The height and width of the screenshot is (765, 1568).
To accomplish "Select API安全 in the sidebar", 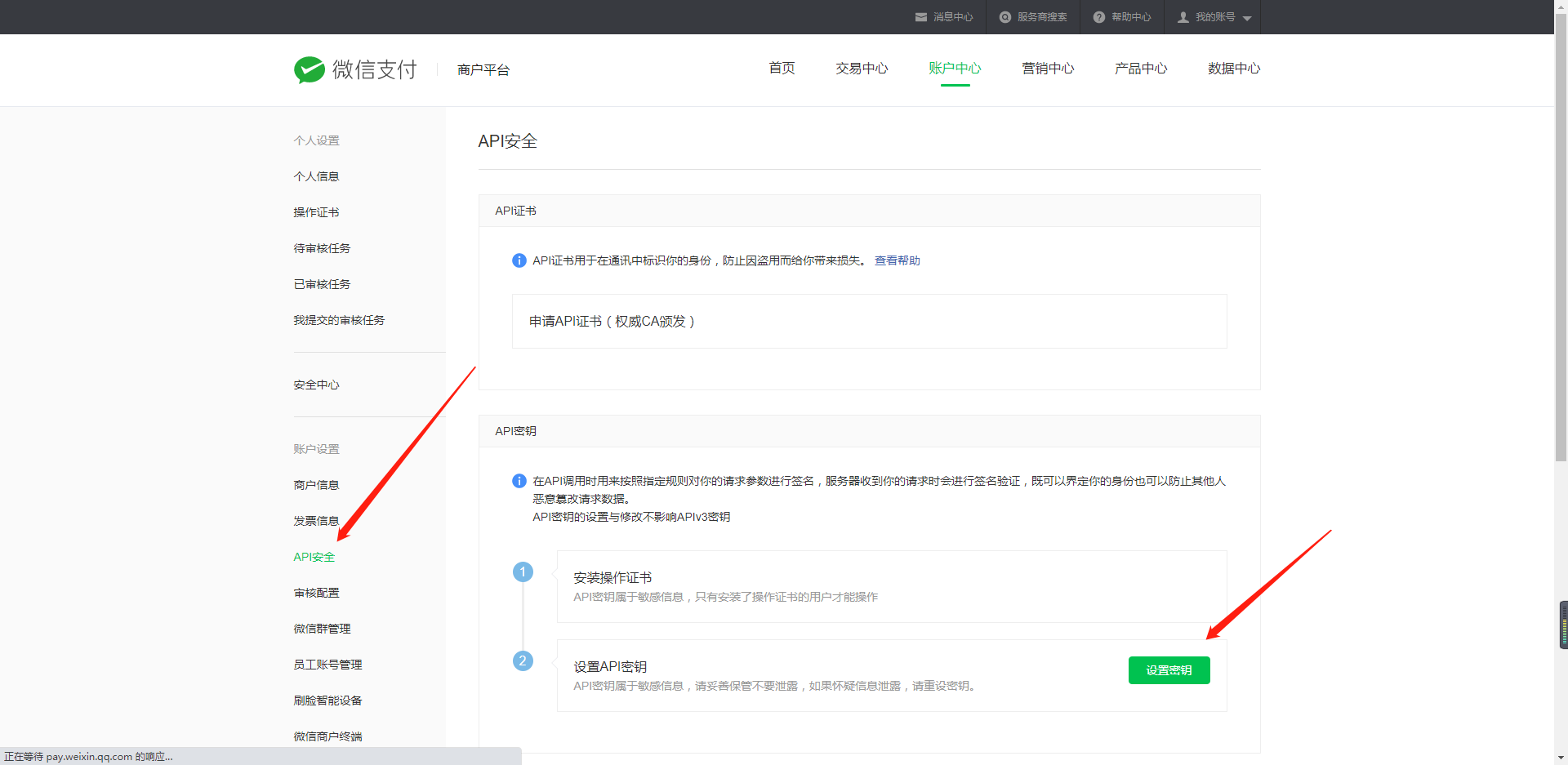I will (x=314, y=557).
